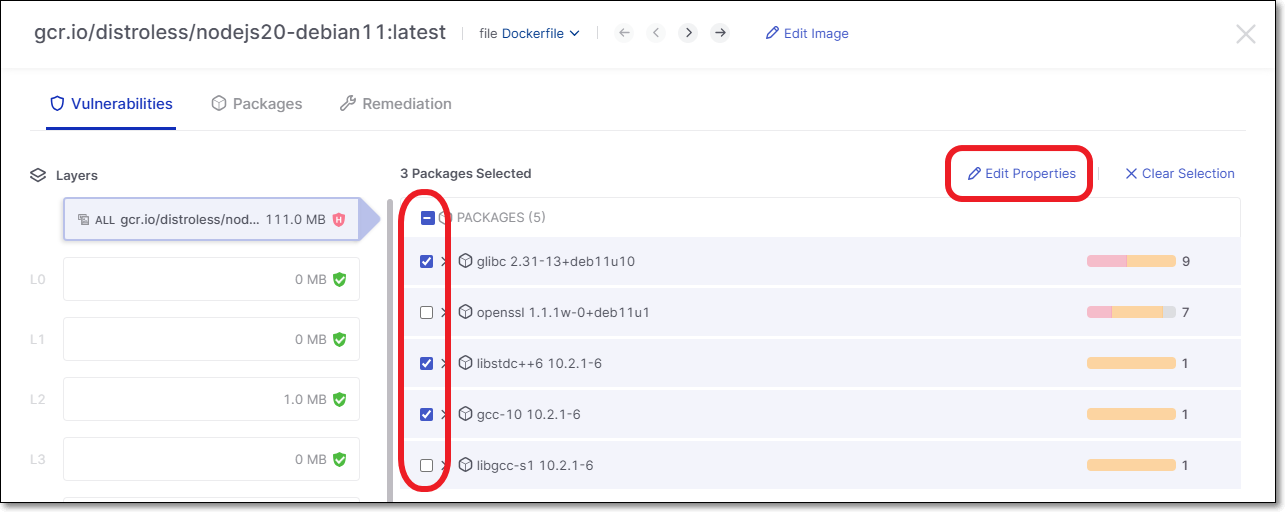Screen dimensions: 1285x512
Task: Click next image chevron icon
Action: 688,33
